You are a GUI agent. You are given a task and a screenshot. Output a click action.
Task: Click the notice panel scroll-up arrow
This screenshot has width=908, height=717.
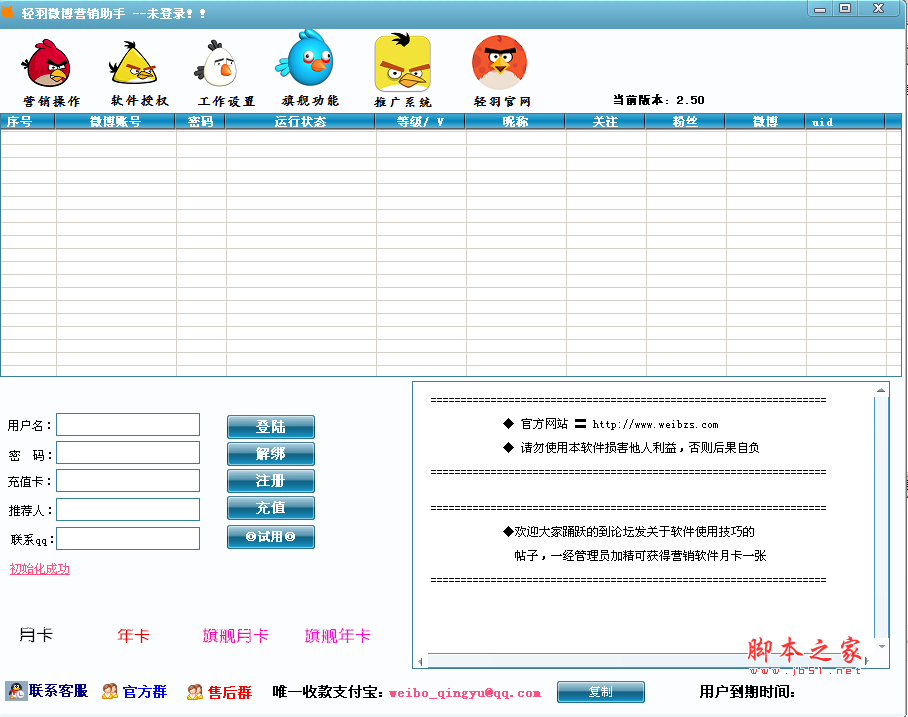click(881, 390)
